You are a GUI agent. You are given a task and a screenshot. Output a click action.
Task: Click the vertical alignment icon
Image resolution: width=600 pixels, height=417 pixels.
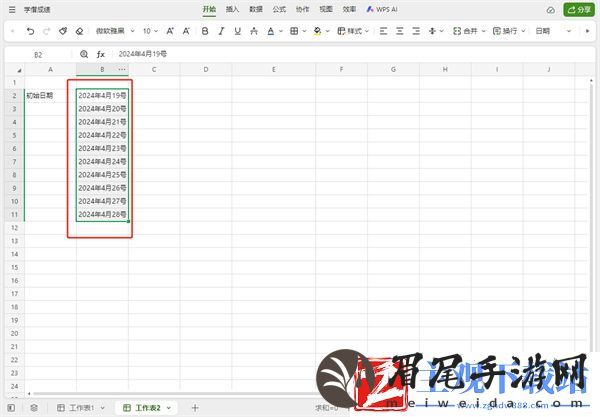point(432,31)
